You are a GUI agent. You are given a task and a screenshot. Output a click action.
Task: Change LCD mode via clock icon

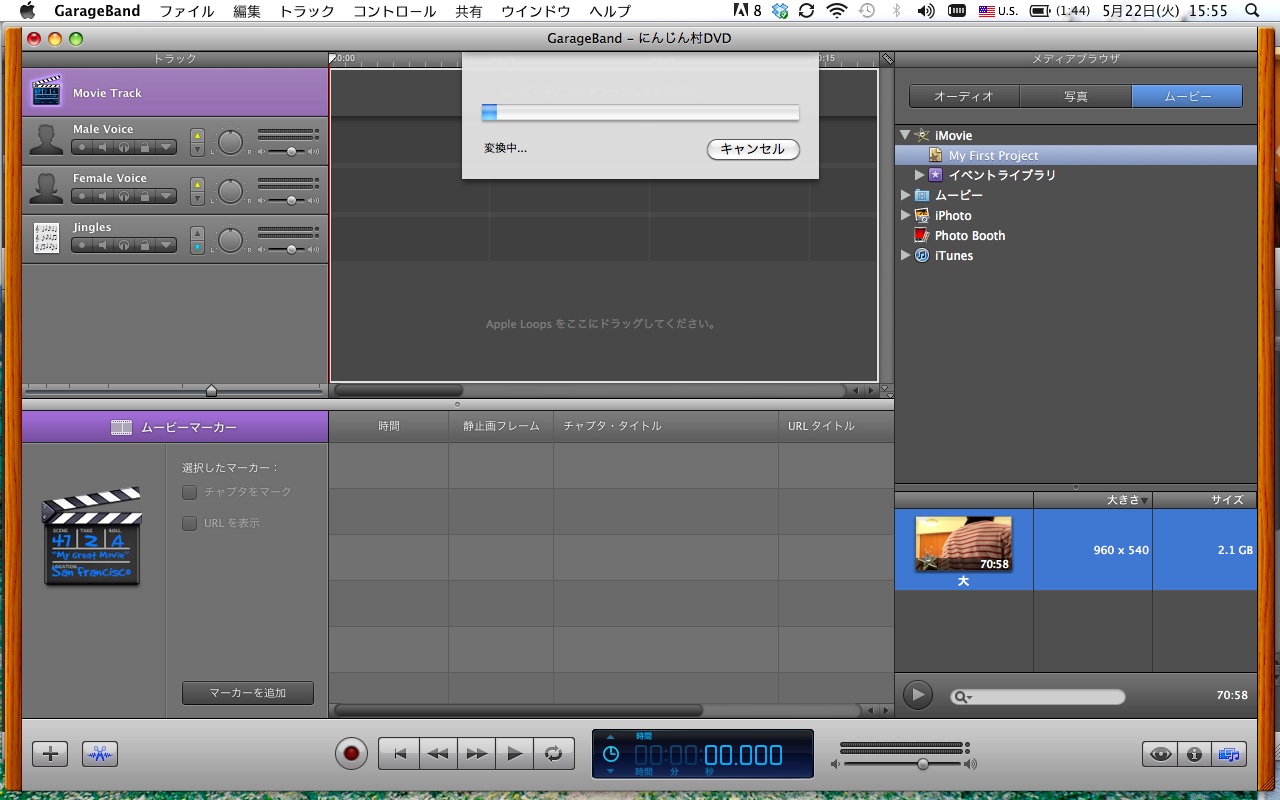(610, 755)
